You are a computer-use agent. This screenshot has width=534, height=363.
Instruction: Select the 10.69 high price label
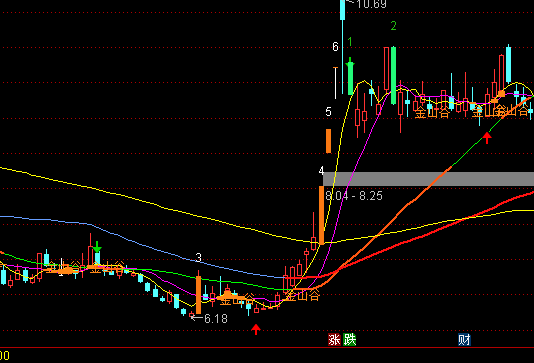371,4
